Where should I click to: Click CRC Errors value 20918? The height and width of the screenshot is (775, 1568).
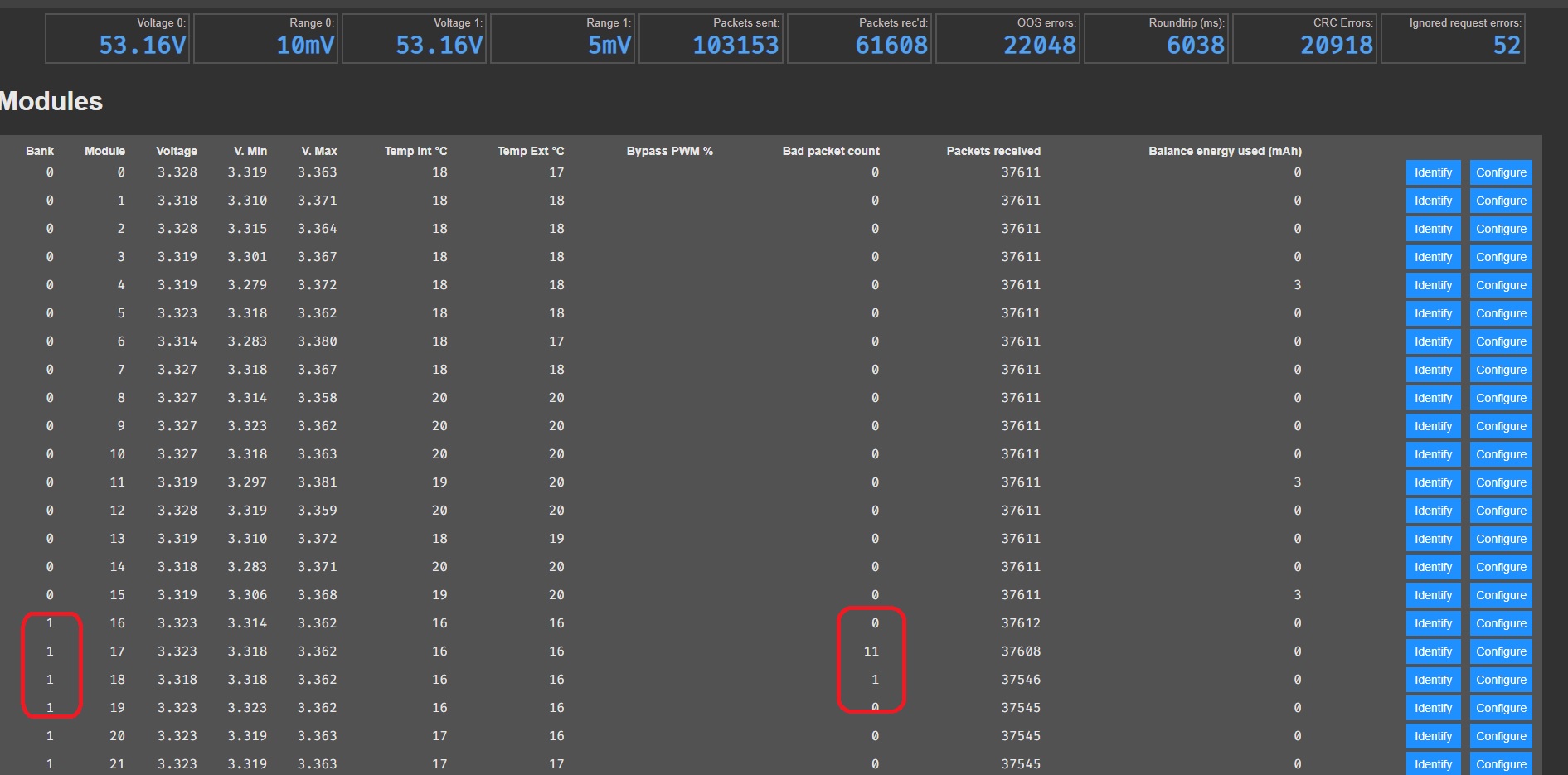[1337, 45]
